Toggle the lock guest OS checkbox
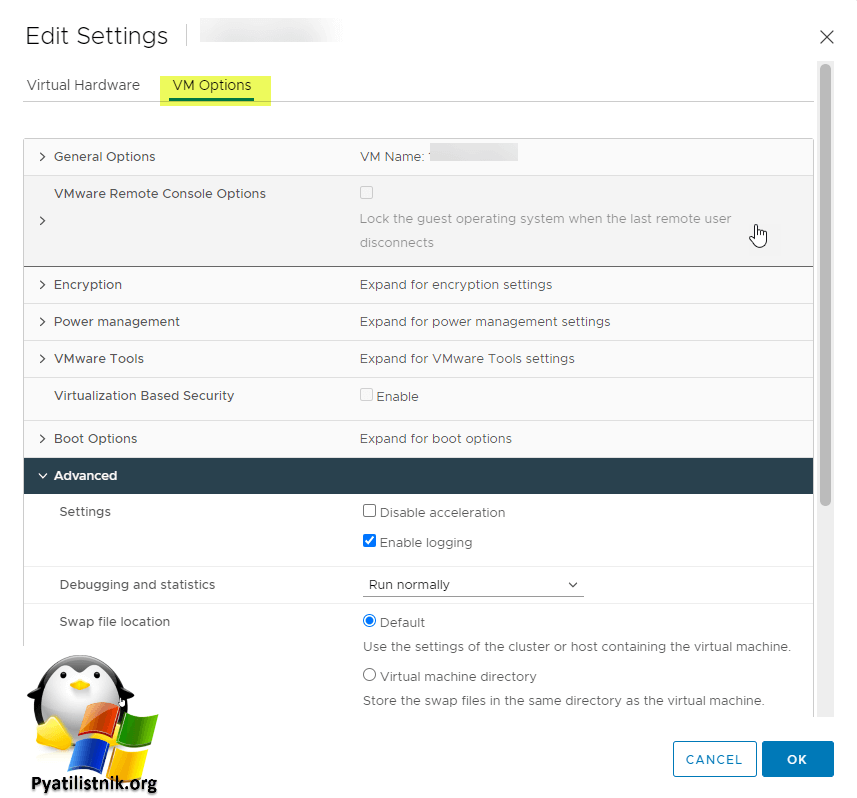The width and height of the screenshot is (857, 798). coord(367,192)
